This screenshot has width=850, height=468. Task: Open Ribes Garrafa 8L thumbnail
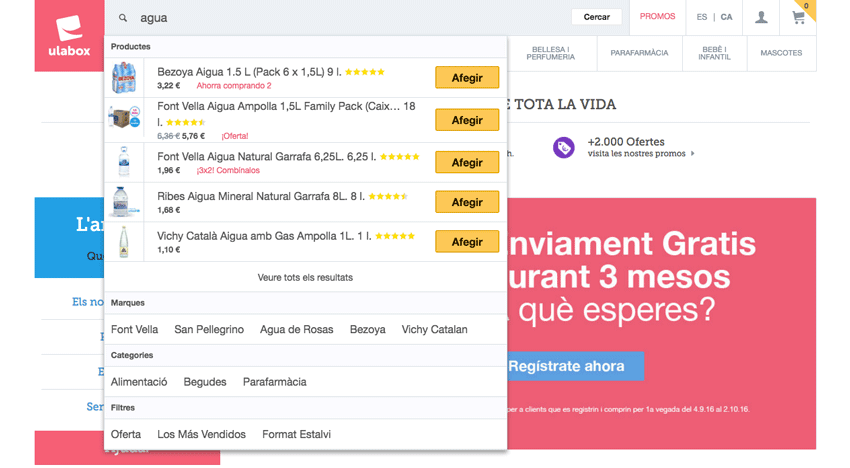(123, 202)
